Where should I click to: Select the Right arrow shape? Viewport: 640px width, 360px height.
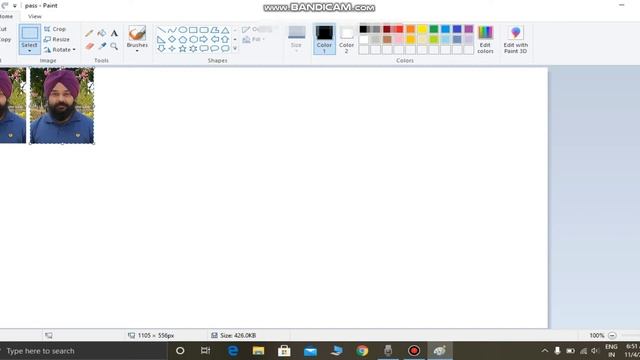point(204,40)
